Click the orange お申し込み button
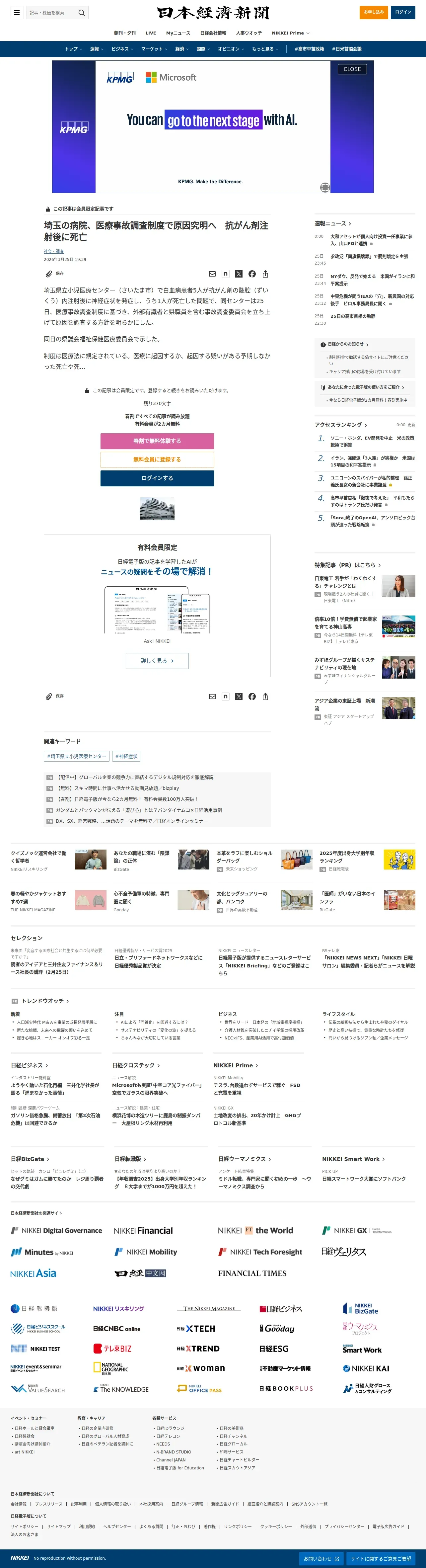 pyautogui.click(x=374, y=12)
